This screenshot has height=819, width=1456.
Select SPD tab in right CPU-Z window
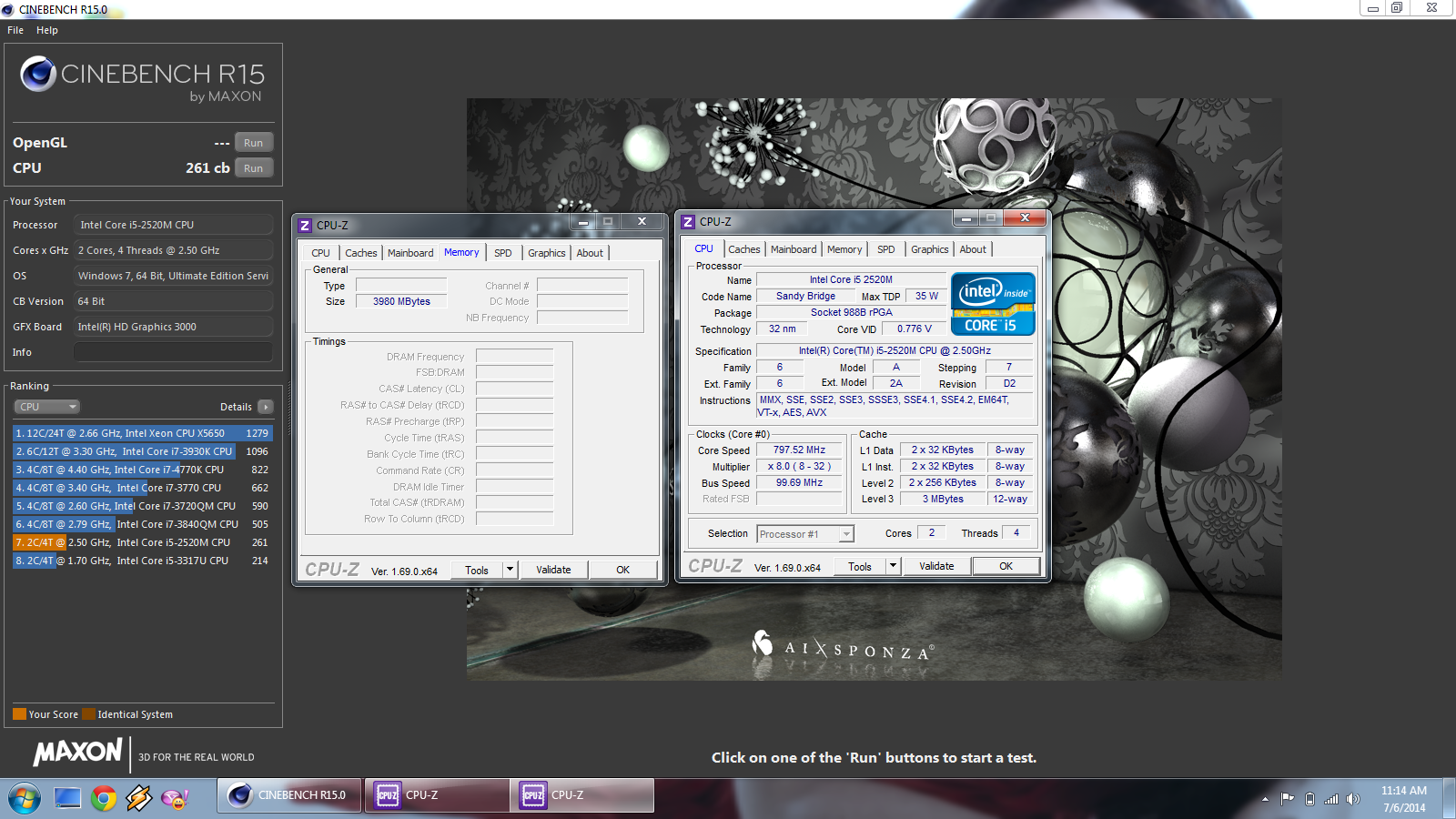click(886, 249)
